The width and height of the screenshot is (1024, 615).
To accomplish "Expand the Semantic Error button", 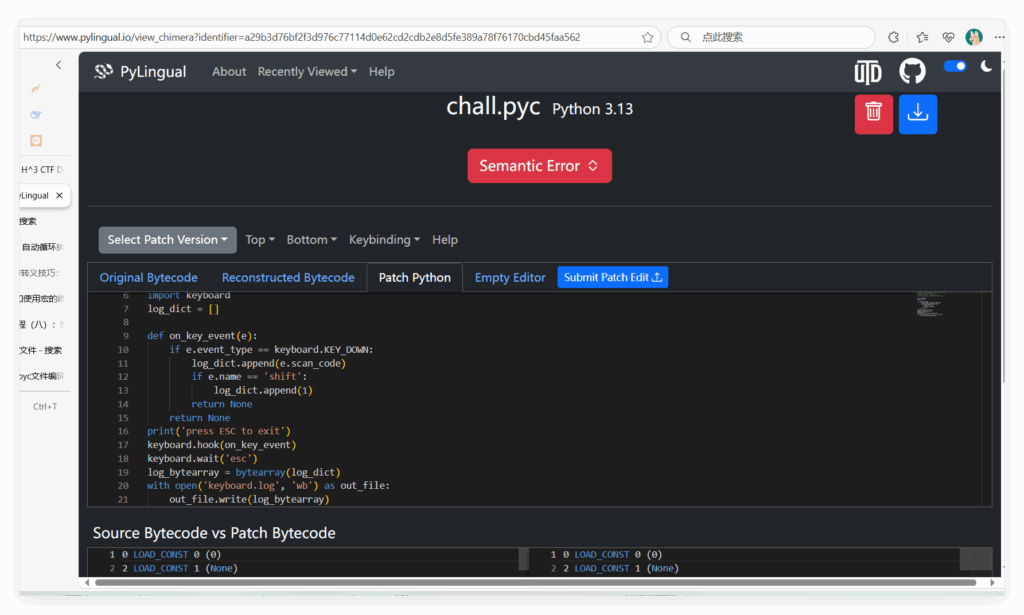I will pyautogui.click(x=539, y=166).
